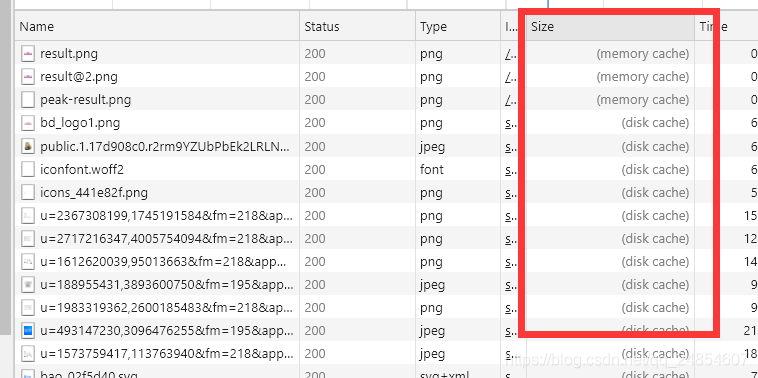Click the file icon for result@2.png

click(28, 77)
